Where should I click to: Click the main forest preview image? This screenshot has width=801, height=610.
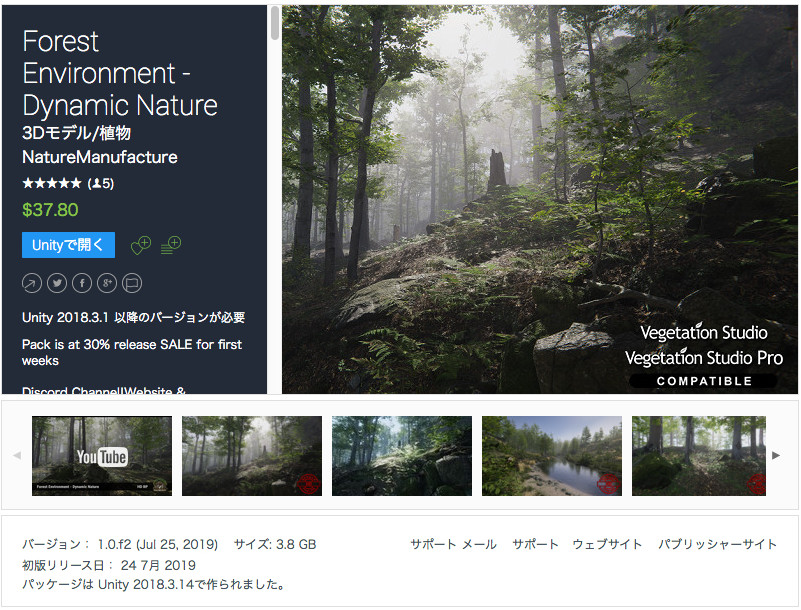539,199
